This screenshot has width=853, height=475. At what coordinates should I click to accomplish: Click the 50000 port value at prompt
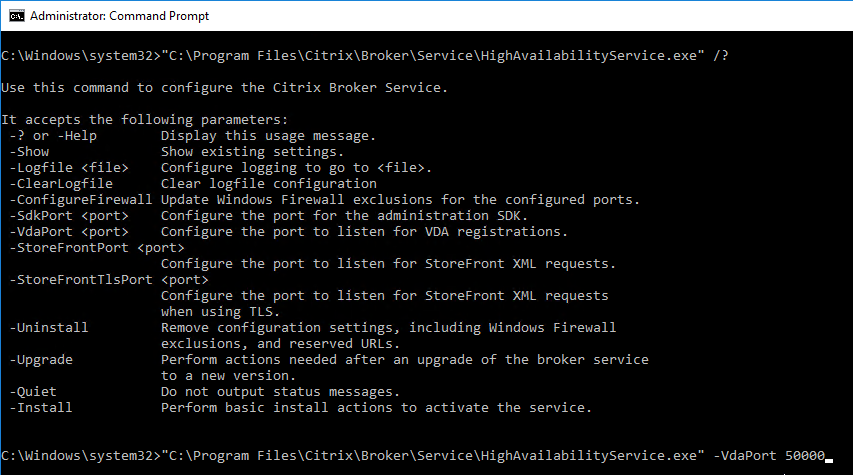pyautogui.click(x=805, y=455)
